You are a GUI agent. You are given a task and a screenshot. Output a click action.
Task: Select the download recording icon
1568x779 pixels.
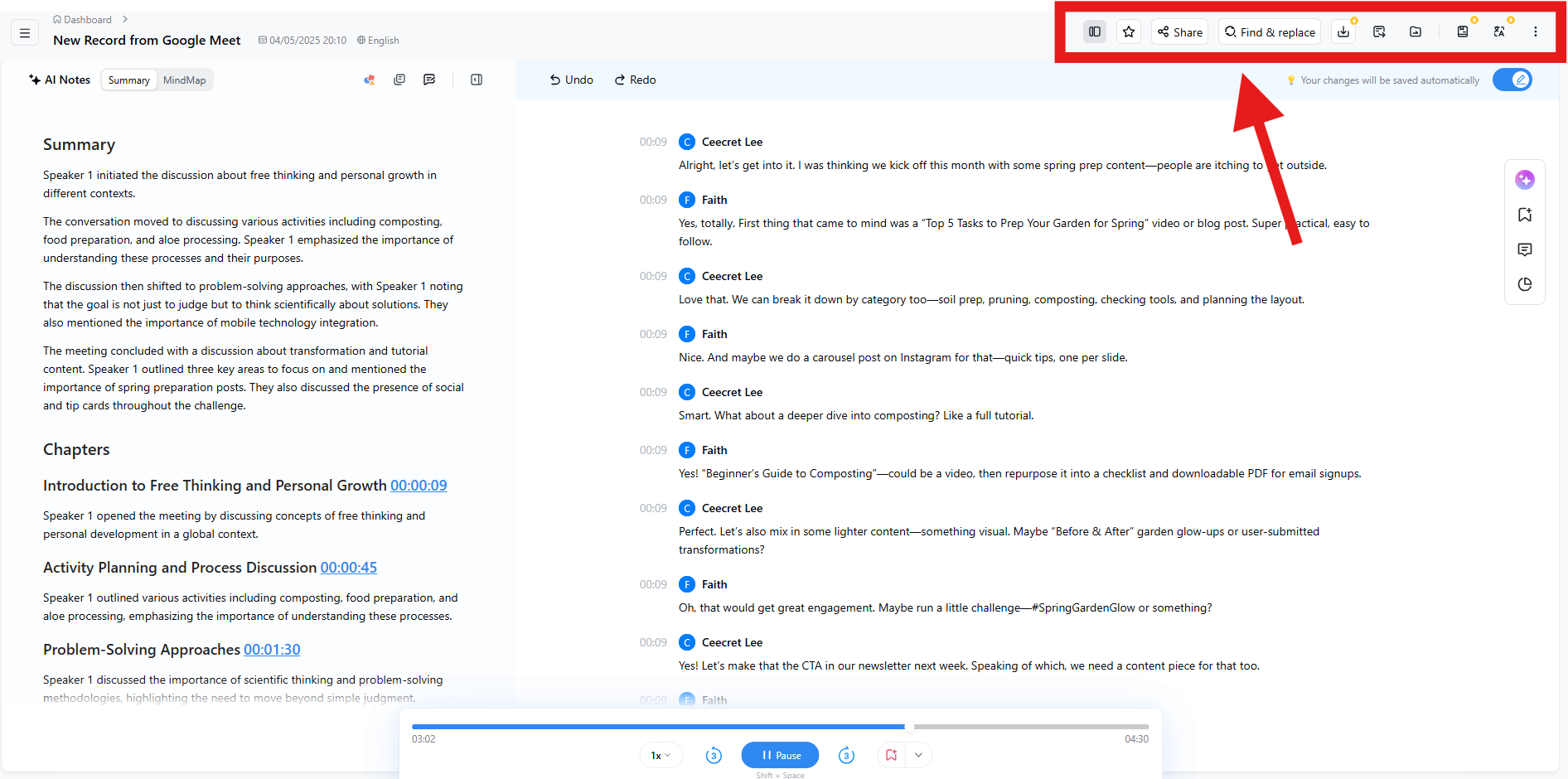[1343, 31]
